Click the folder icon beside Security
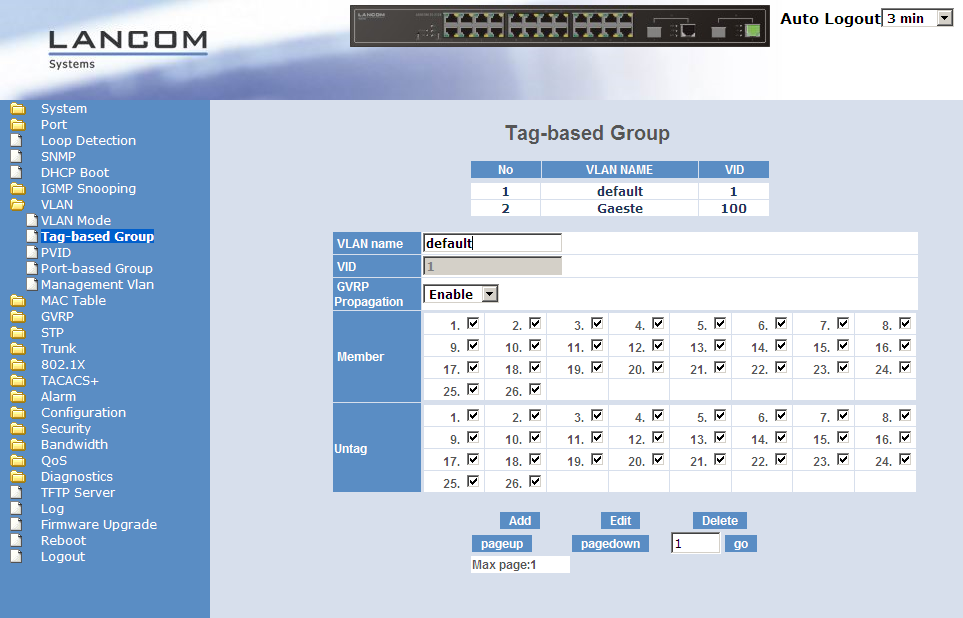Image resolution: width=963 pixels, height=618 pixels. tap(16, 429)
